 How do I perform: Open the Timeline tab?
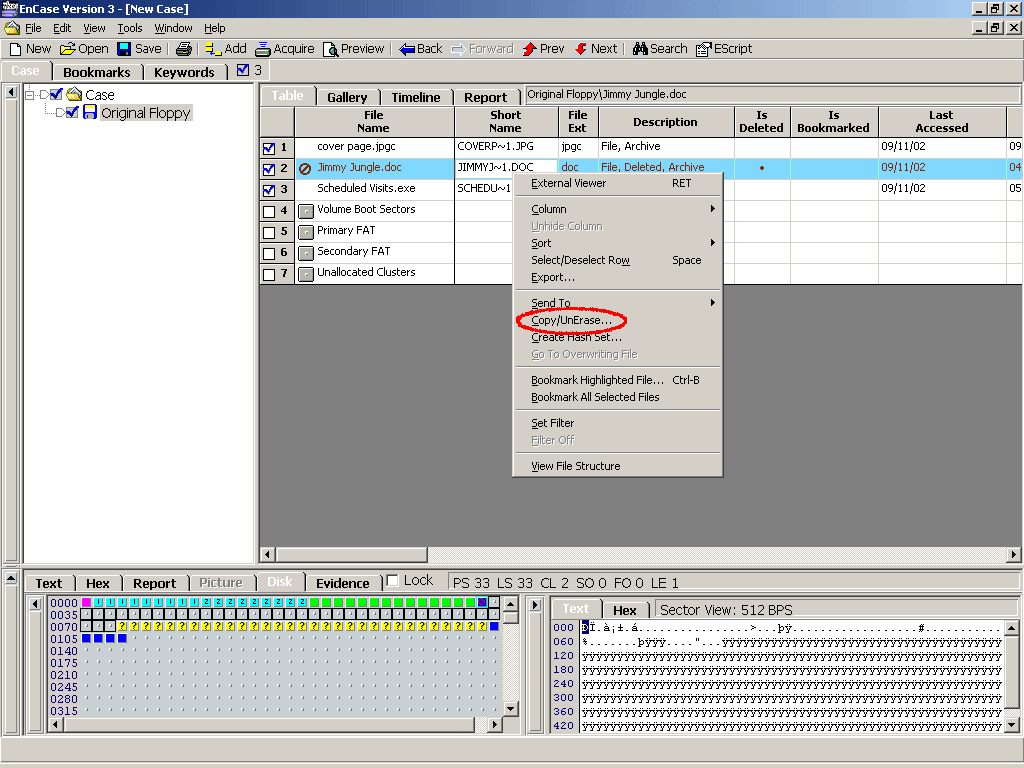point(416,97)
